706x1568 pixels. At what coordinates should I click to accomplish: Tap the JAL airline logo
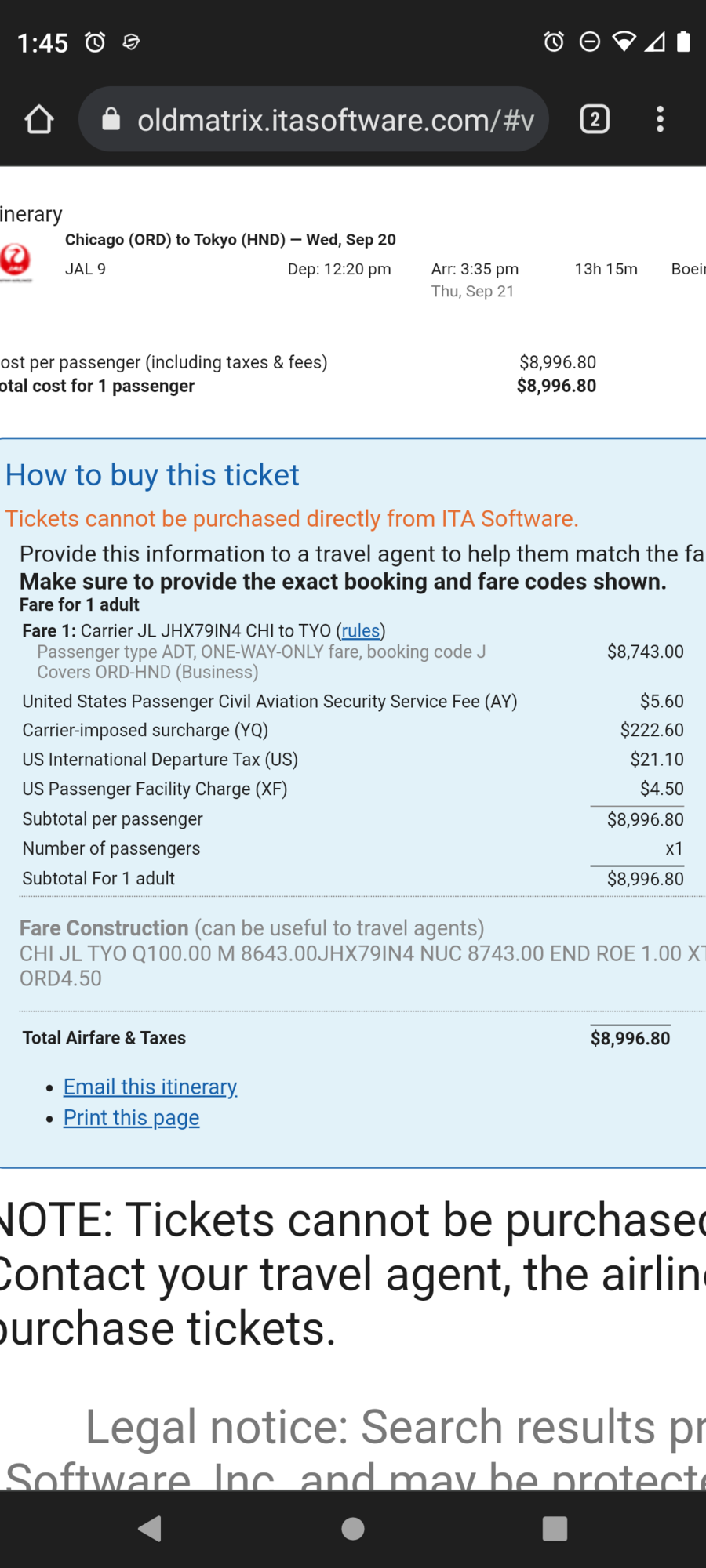click(16, 261)
